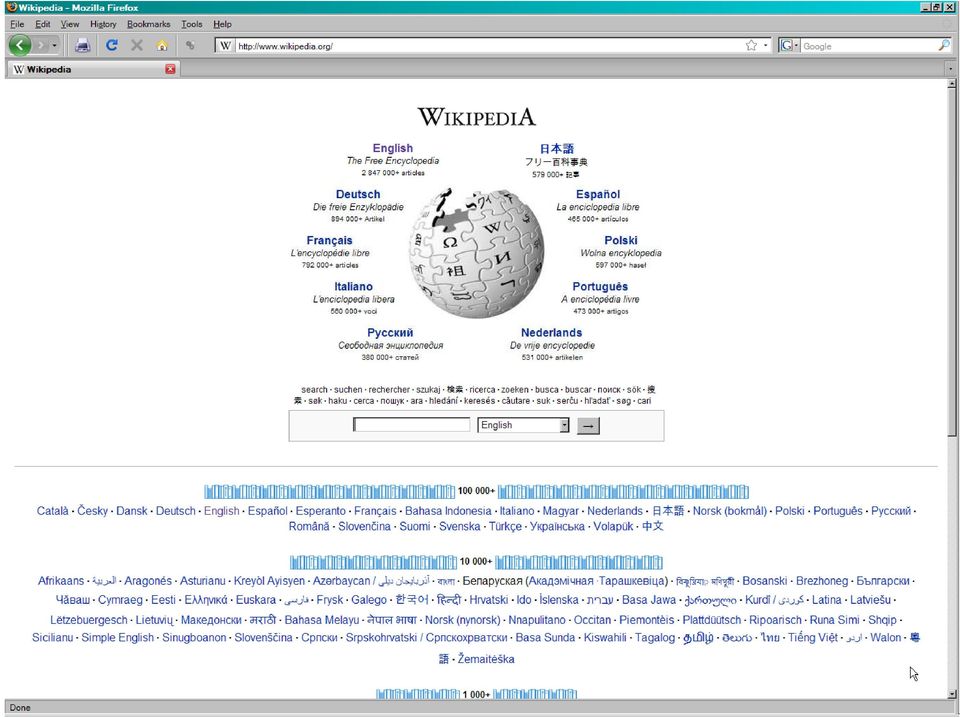The image size is (960, 718).
Task: Click the Afrikaans language link
Action: (61, 580)
